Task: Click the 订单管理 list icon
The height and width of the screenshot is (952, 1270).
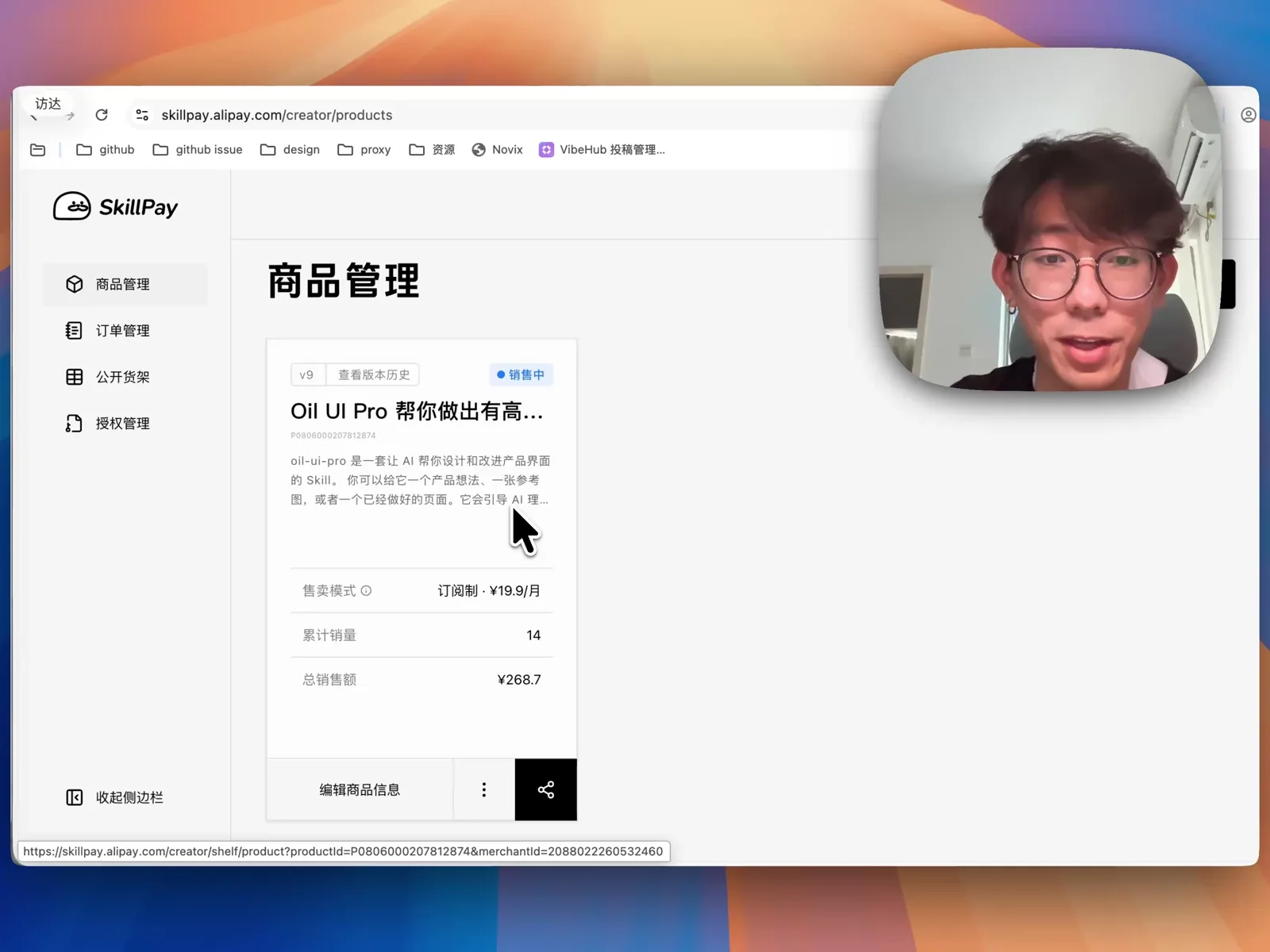Action: (x=74, y=331)
